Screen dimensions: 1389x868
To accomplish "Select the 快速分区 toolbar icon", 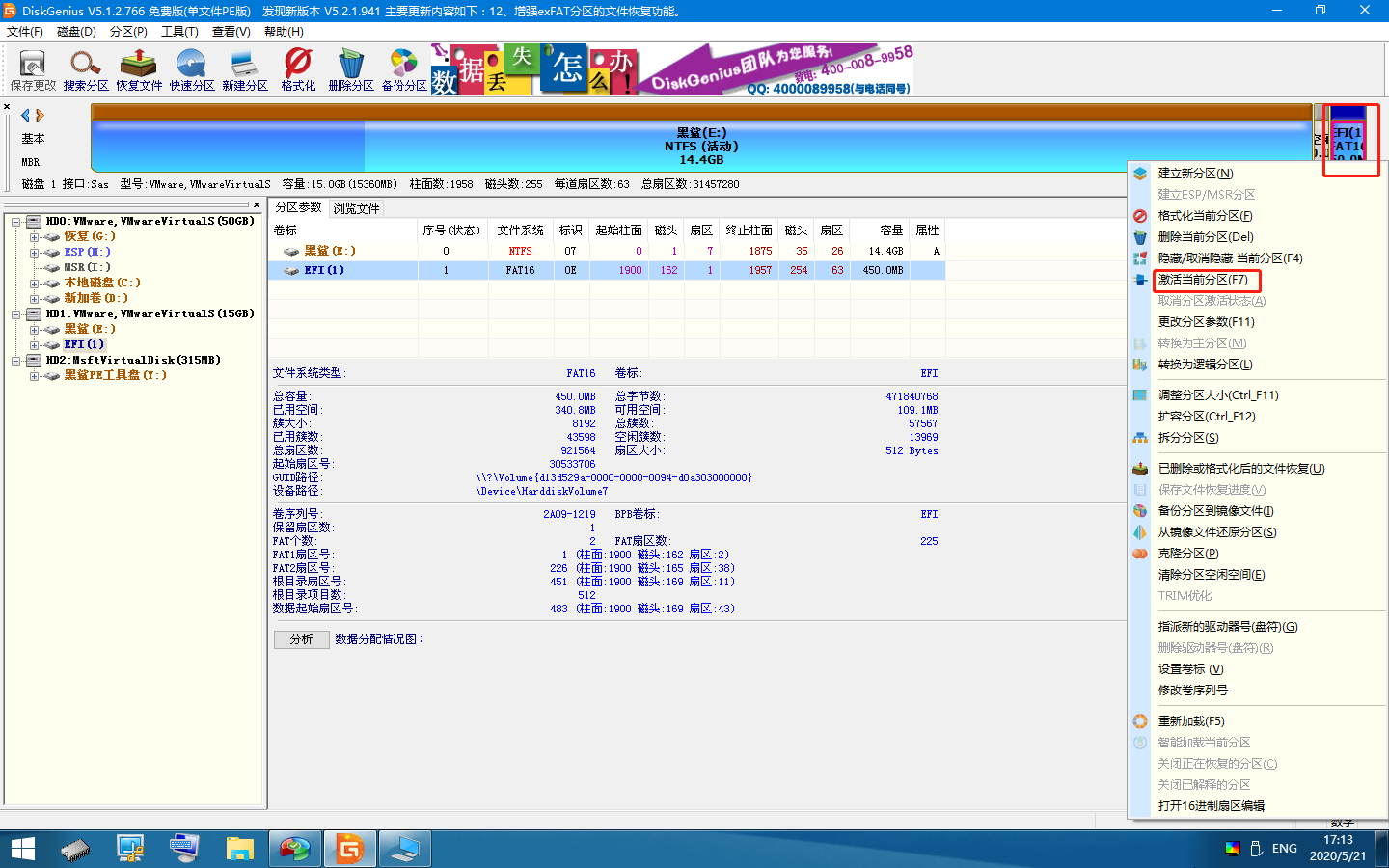I will [192, 70].
